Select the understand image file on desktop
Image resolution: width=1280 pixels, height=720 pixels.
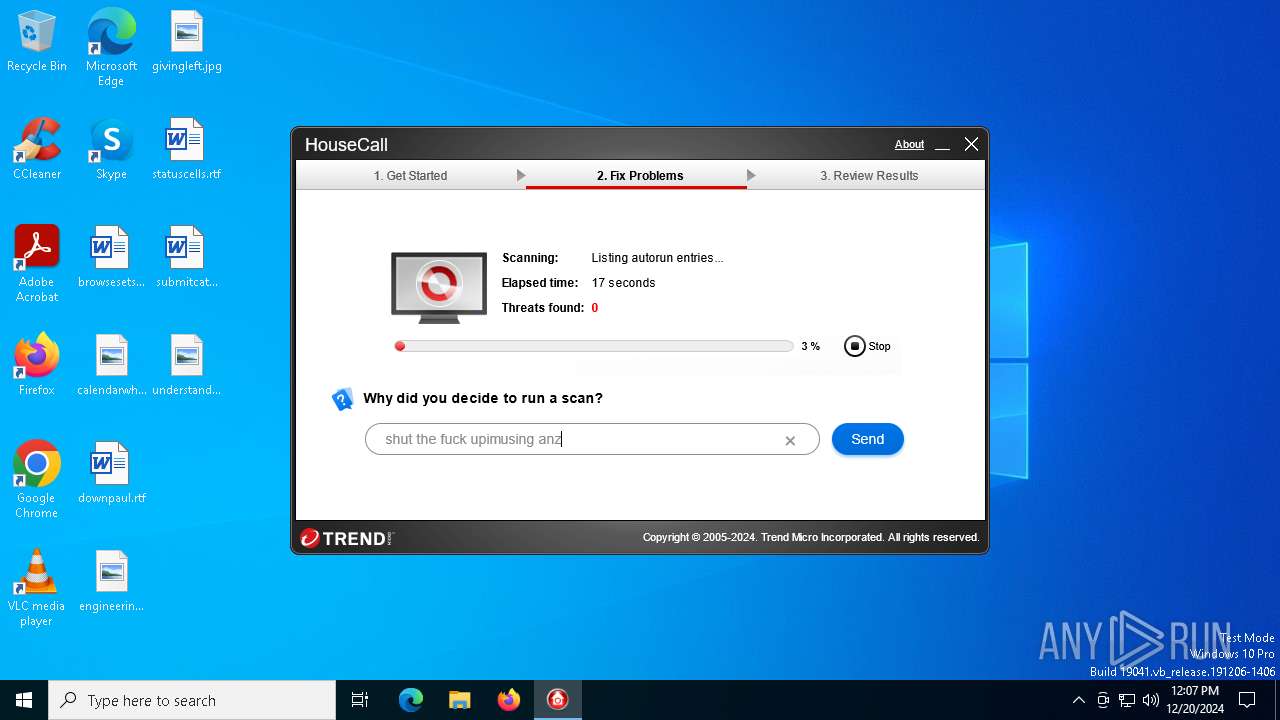click(186, 366)
